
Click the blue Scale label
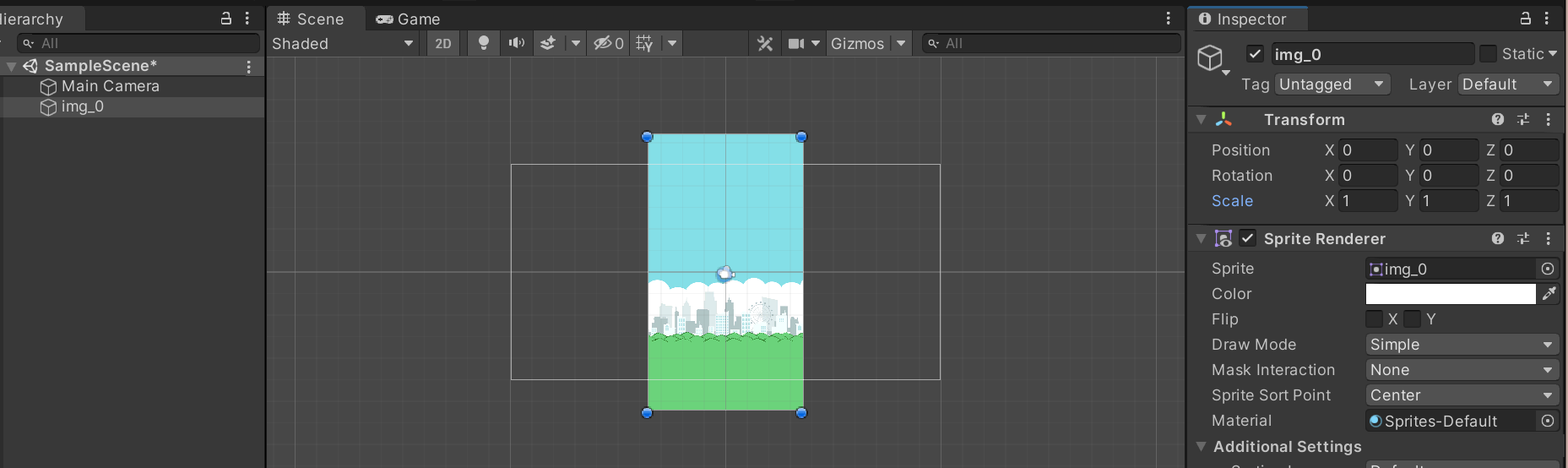tap(1232, 201)
